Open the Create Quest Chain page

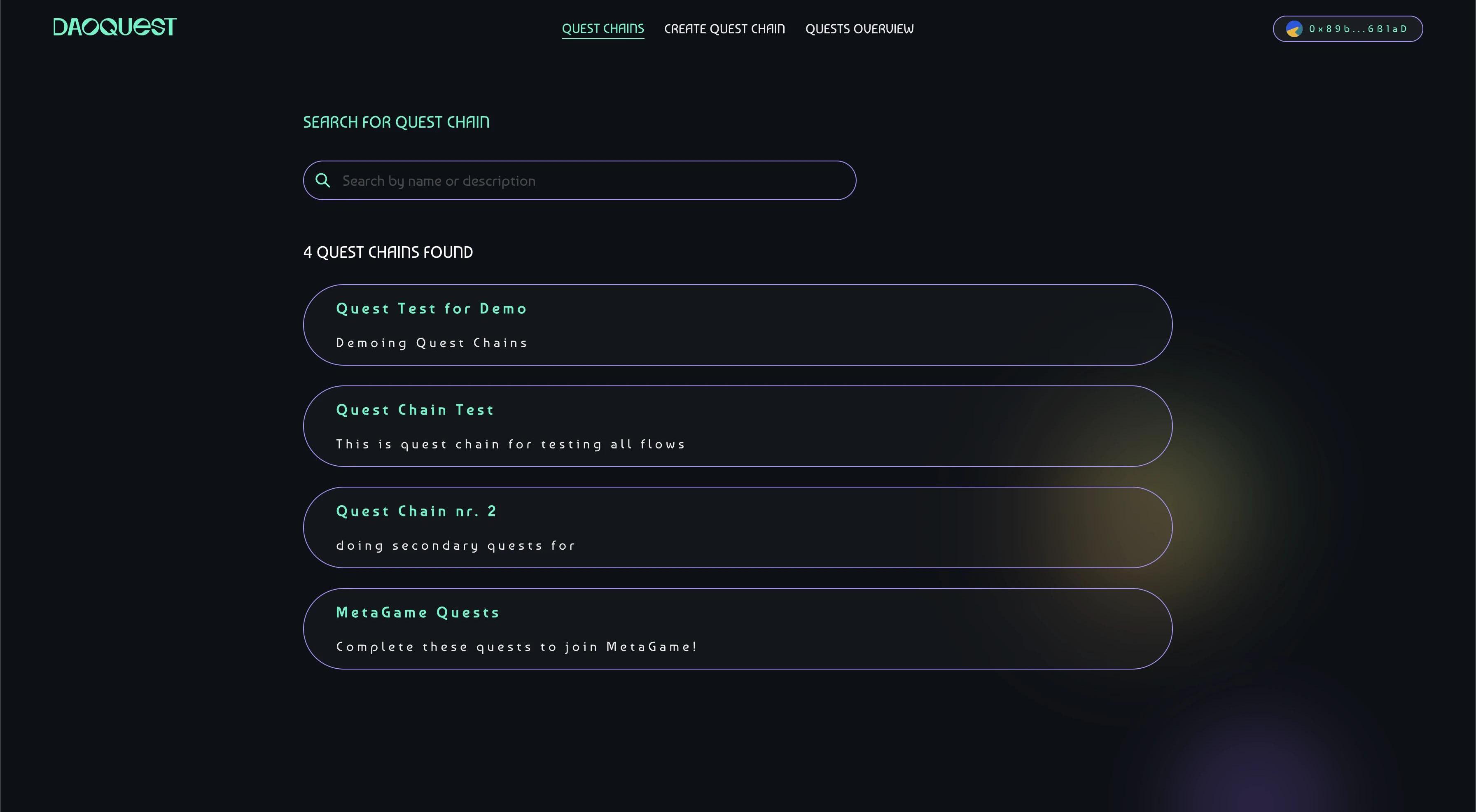(x=724, y=29)
